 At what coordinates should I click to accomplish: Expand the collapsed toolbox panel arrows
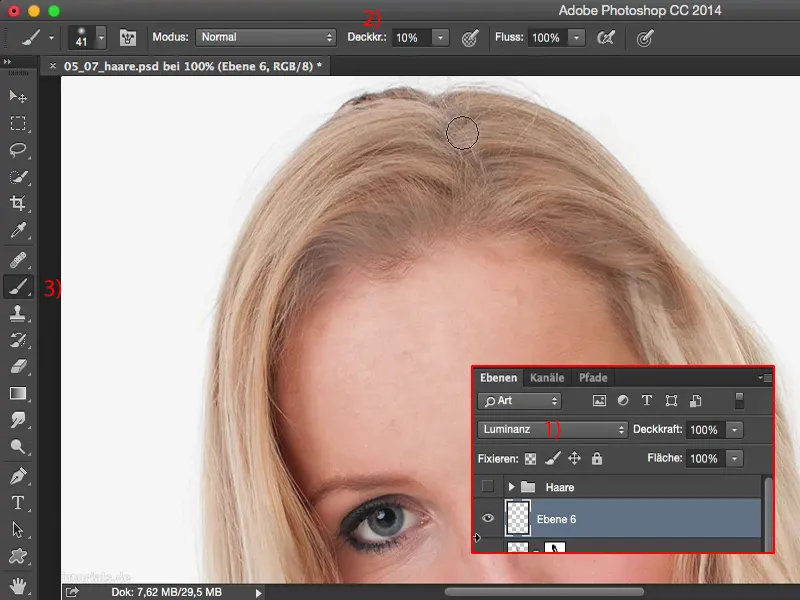[7, 62]
